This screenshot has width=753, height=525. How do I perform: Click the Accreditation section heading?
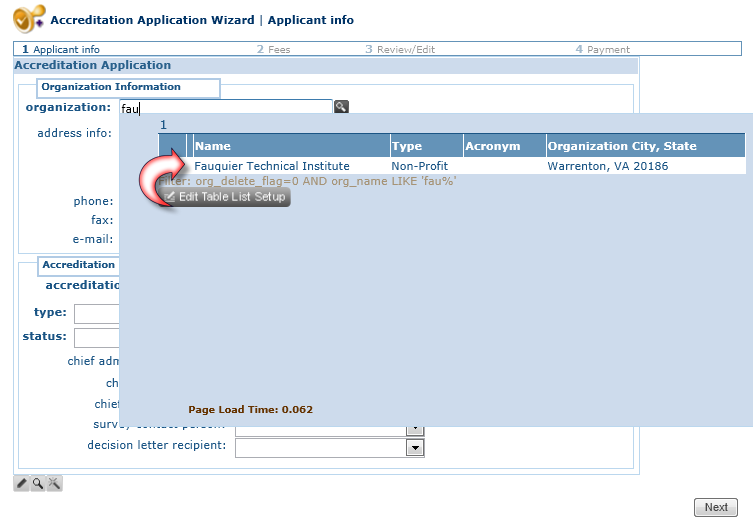pyautogui.click(x=79, y=265)
